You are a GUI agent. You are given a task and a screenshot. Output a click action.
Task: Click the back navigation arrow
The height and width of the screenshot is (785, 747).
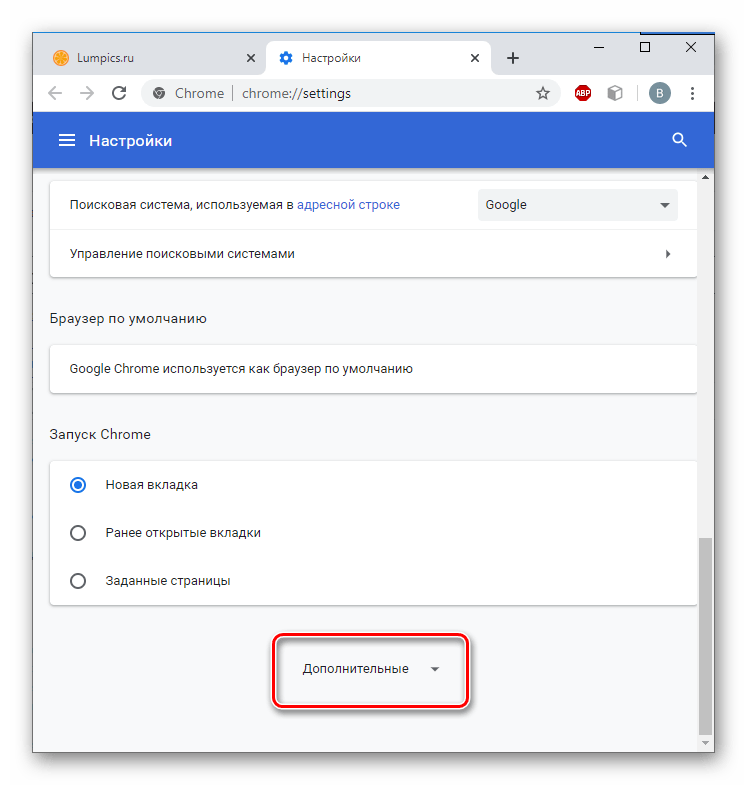(55, 93)
